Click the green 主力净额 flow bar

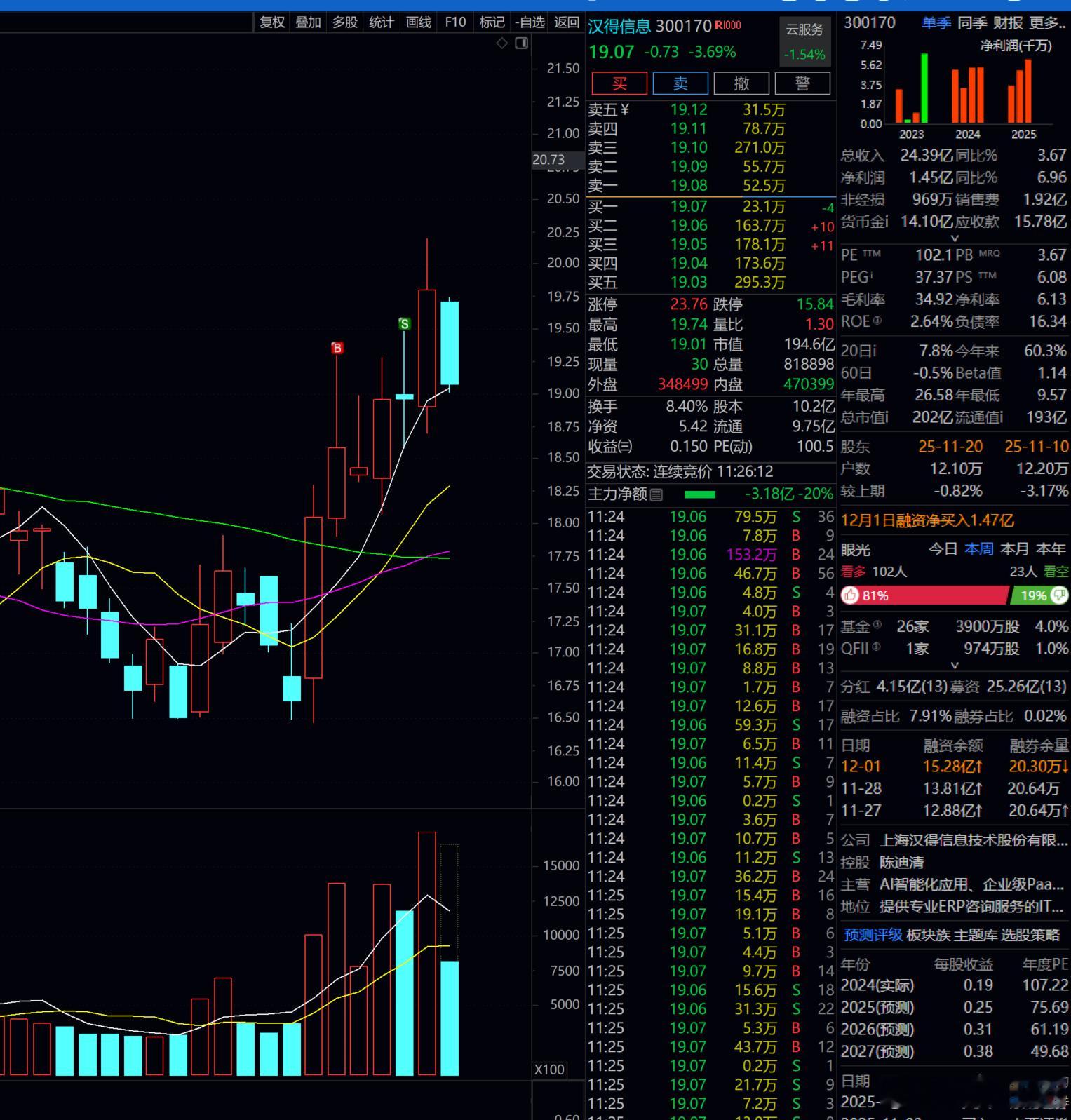coord(700,494)
